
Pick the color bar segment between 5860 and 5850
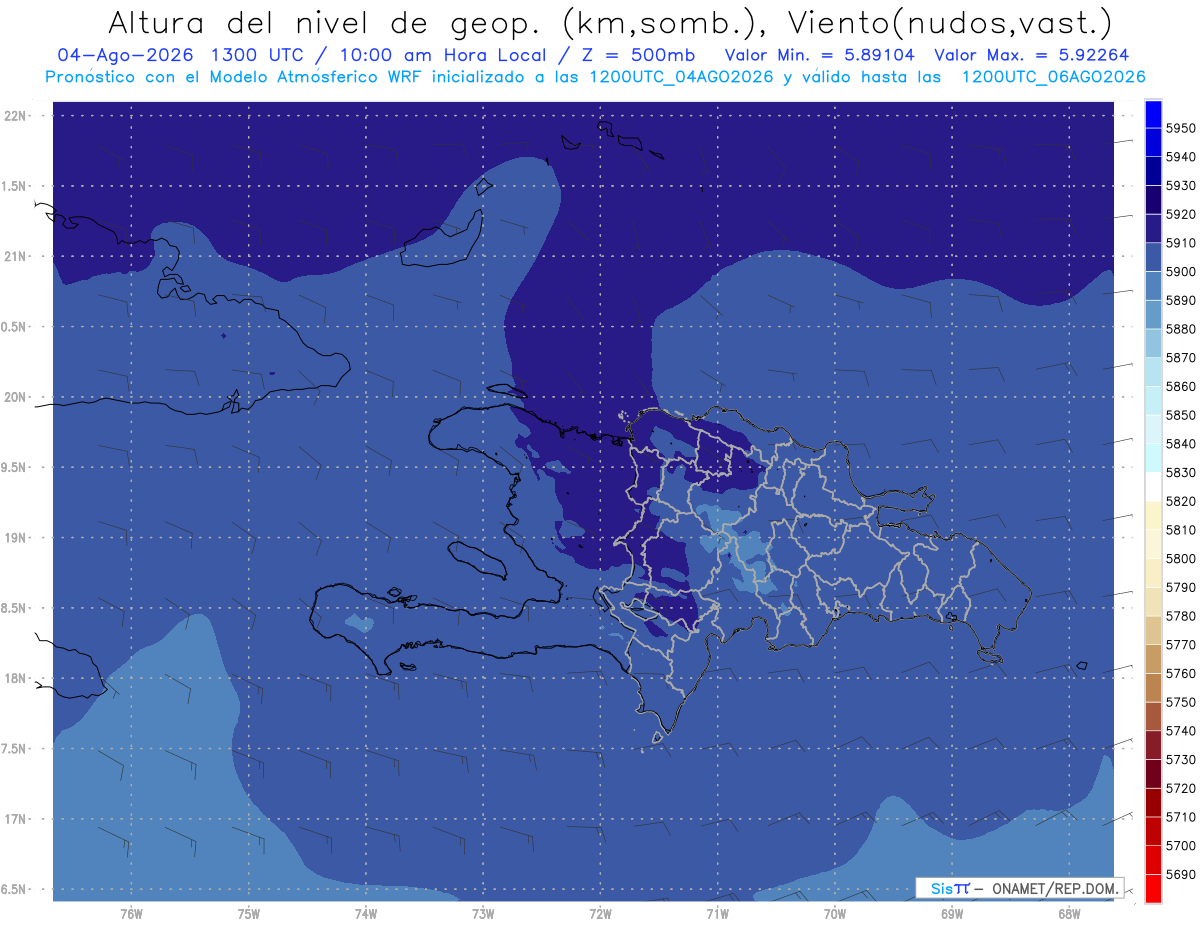pos(1152,400)
